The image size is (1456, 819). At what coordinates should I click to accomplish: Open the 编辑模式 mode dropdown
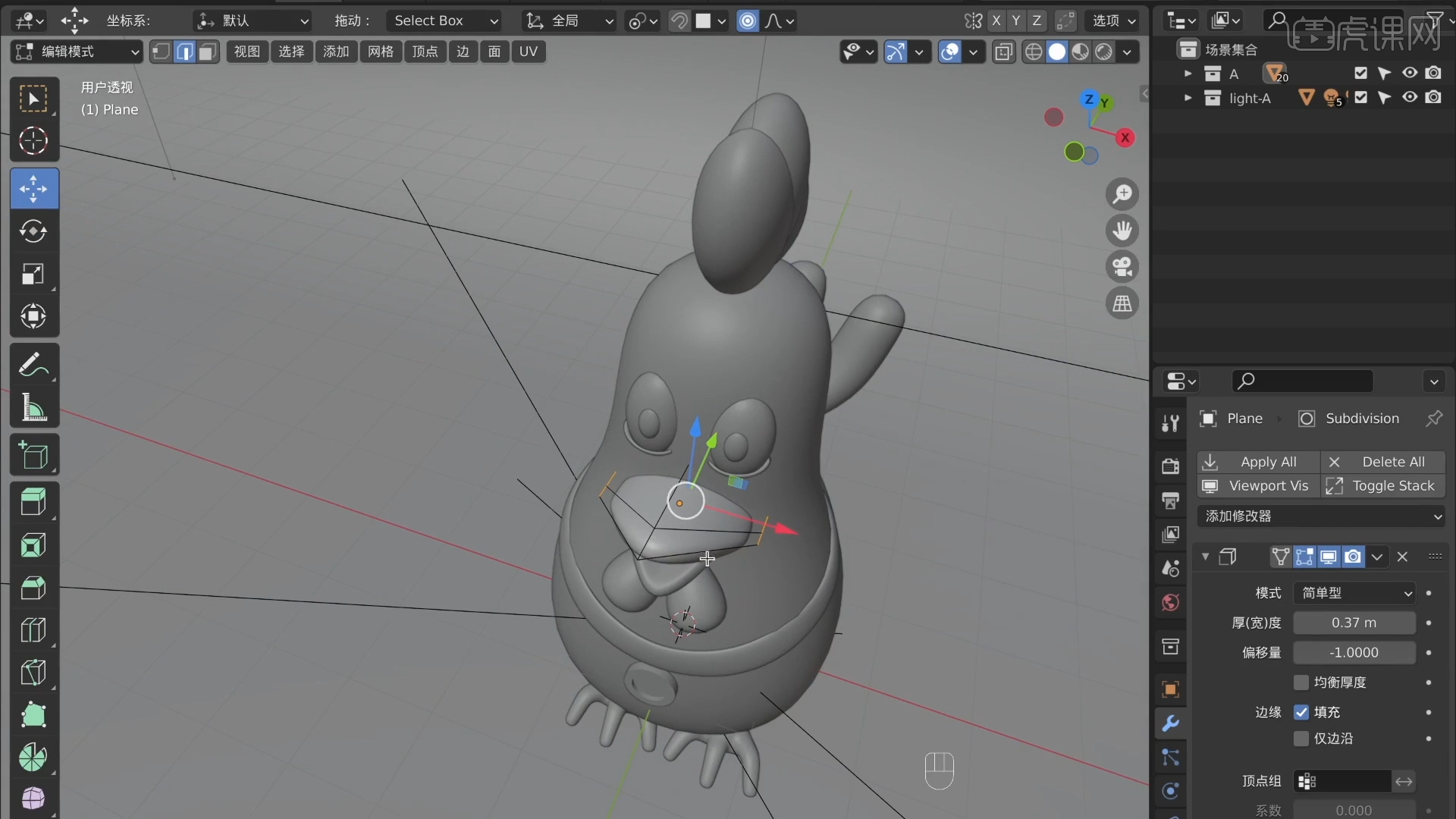point(77,52)
